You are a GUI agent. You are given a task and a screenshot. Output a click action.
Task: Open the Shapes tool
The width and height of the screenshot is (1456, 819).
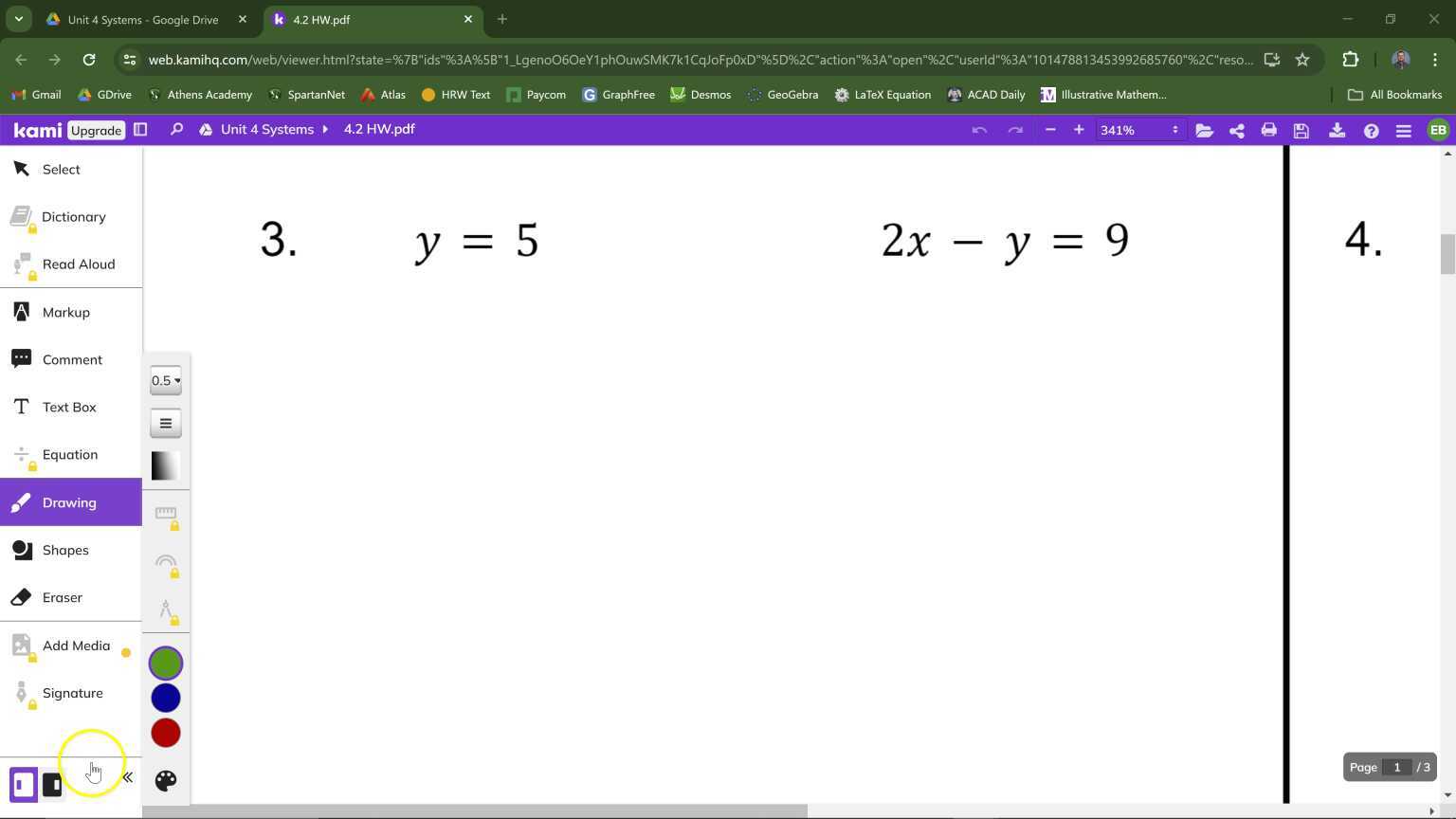point(65,550)
